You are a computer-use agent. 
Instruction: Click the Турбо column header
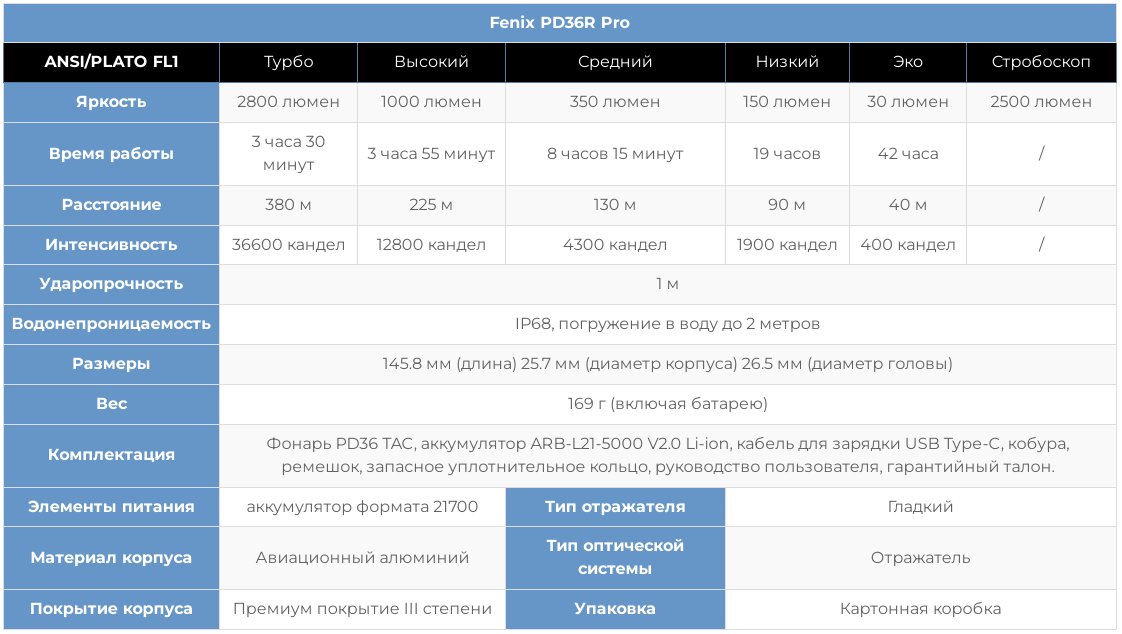pyautogui.click(x=288, y=62)
